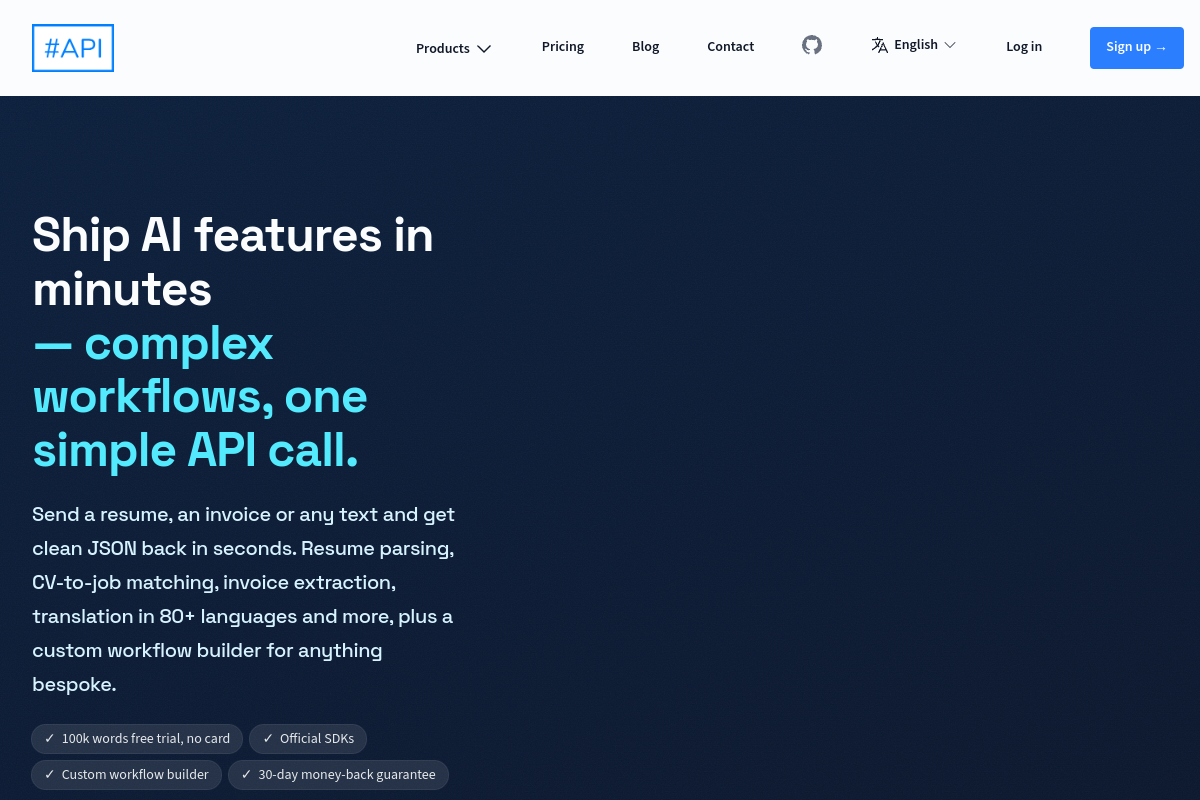The image size is (1200, 800).
Task: Click the #API logo
Action: click(73, 48)
